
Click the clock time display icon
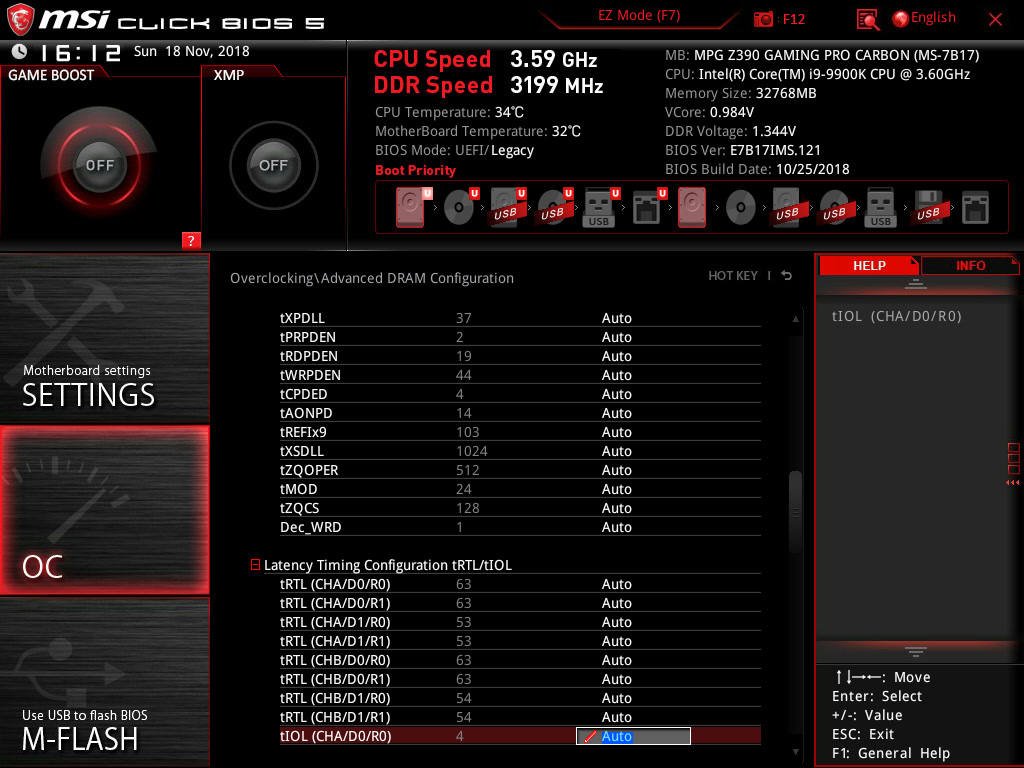tap(20, 51)
